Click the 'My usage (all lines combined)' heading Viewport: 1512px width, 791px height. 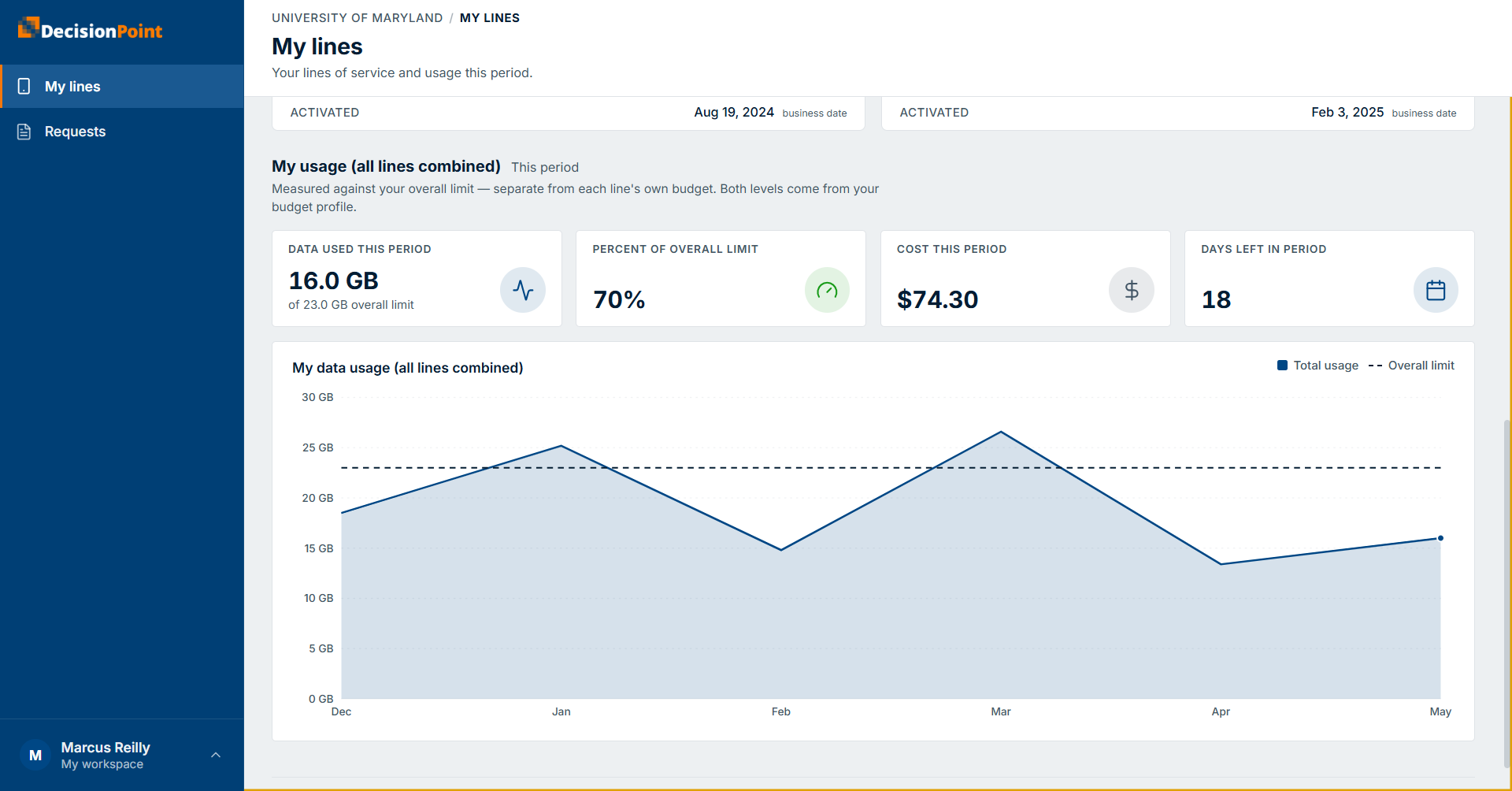pyautogui.click(x=386, y=166)
